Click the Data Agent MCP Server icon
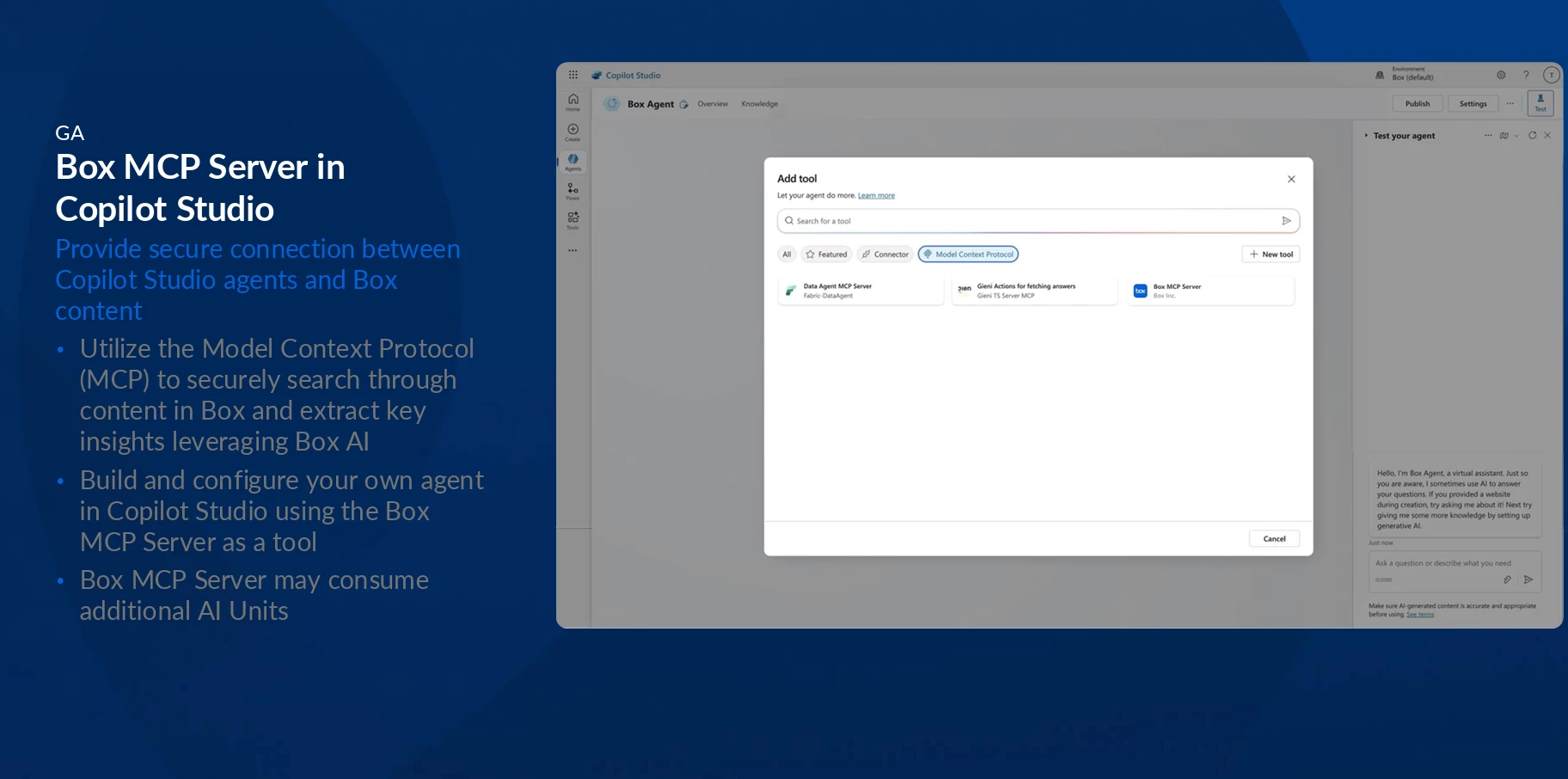The image size is (1568, 779). [791, 291]
